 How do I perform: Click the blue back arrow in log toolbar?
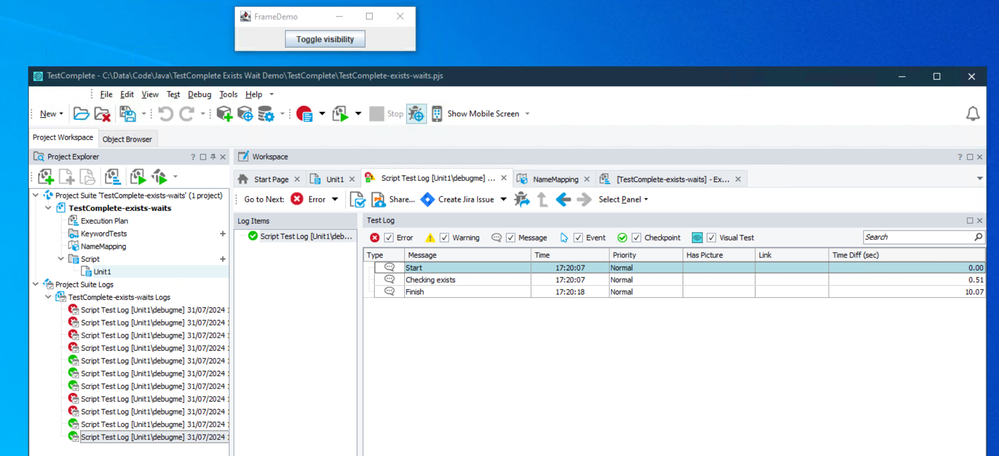click(563, 200)
